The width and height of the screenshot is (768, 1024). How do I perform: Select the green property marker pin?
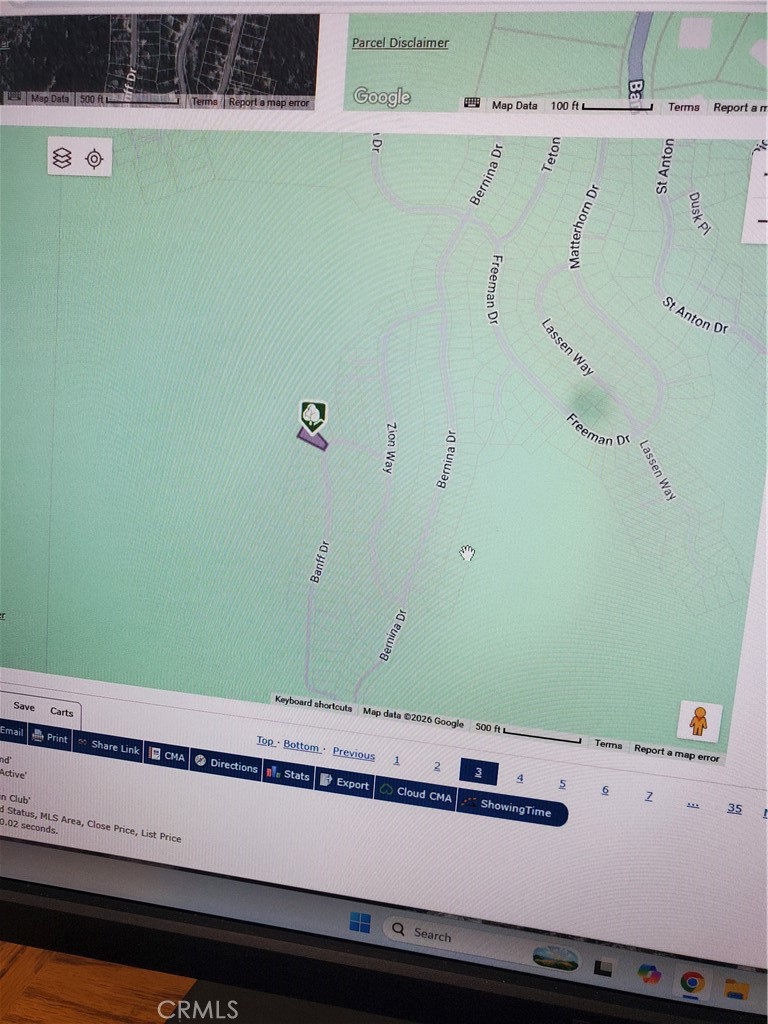[313, 415]
